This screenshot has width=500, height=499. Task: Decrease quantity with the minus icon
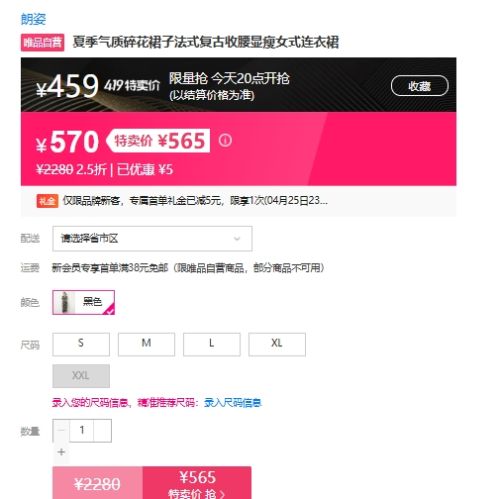pyautogui.click(x=61, y=431)
